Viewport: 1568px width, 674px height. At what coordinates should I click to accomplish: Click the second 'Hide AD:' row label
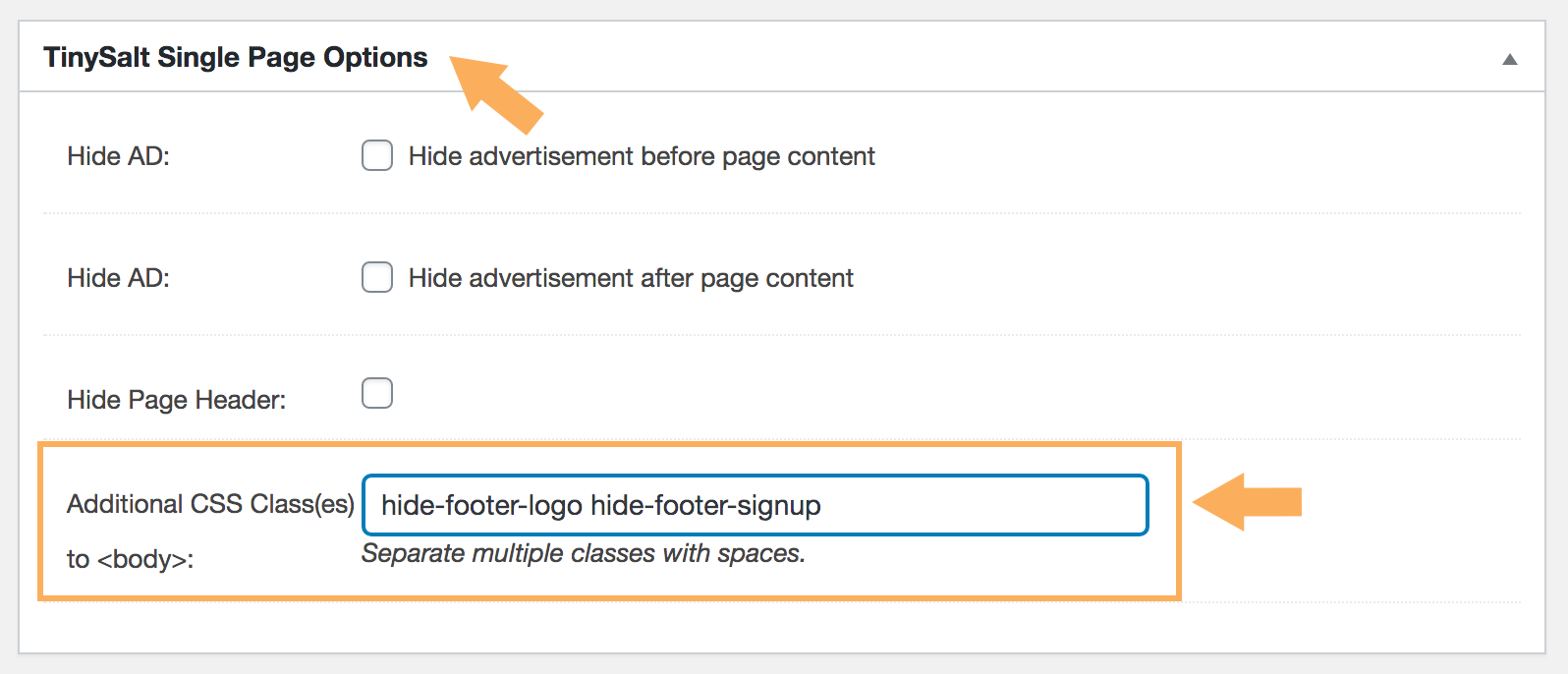(x=118, y=279)
